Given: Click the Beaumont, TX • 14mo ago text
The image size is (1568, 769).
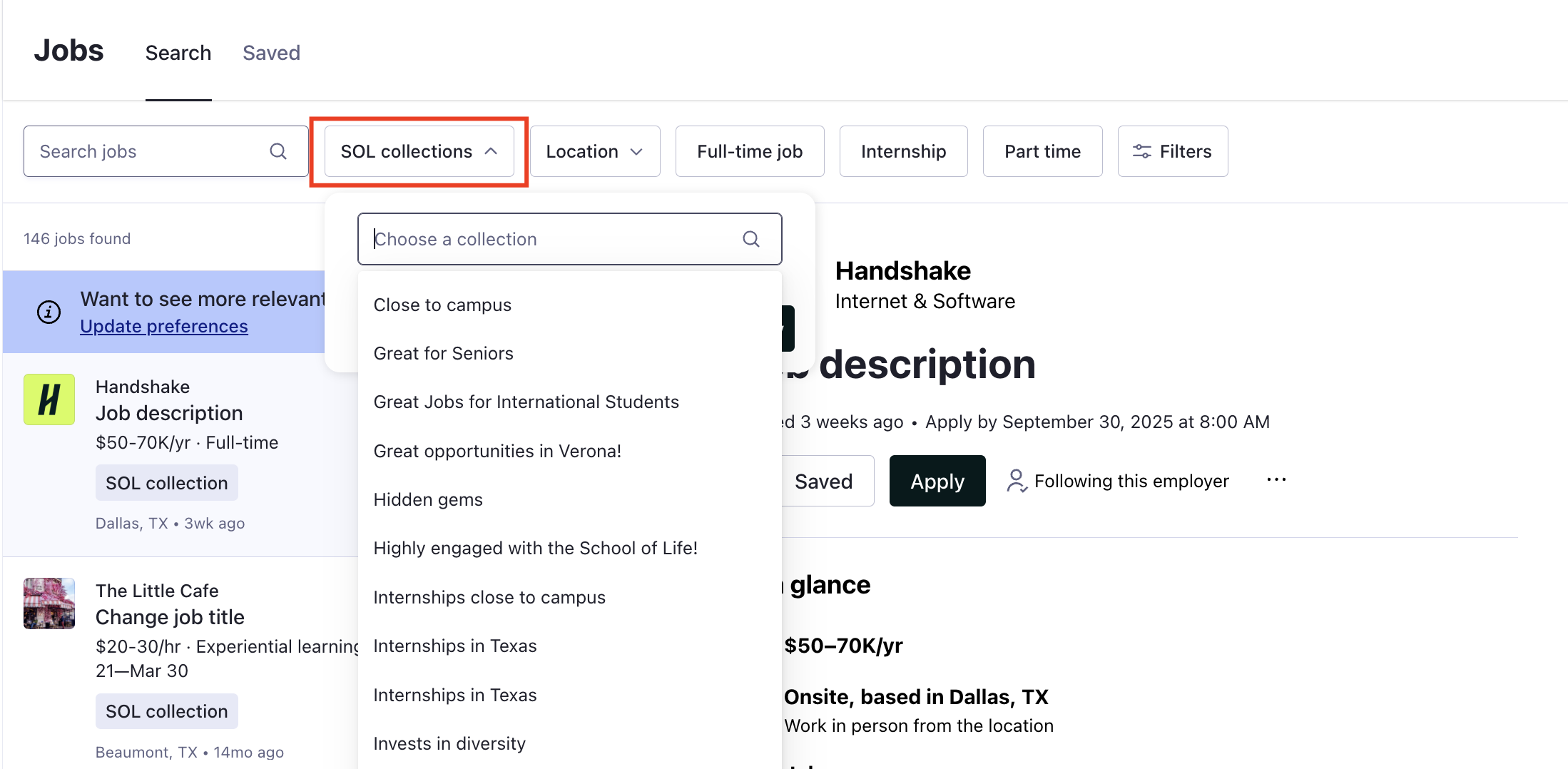Looking at the screenshot, I should 190,752.
